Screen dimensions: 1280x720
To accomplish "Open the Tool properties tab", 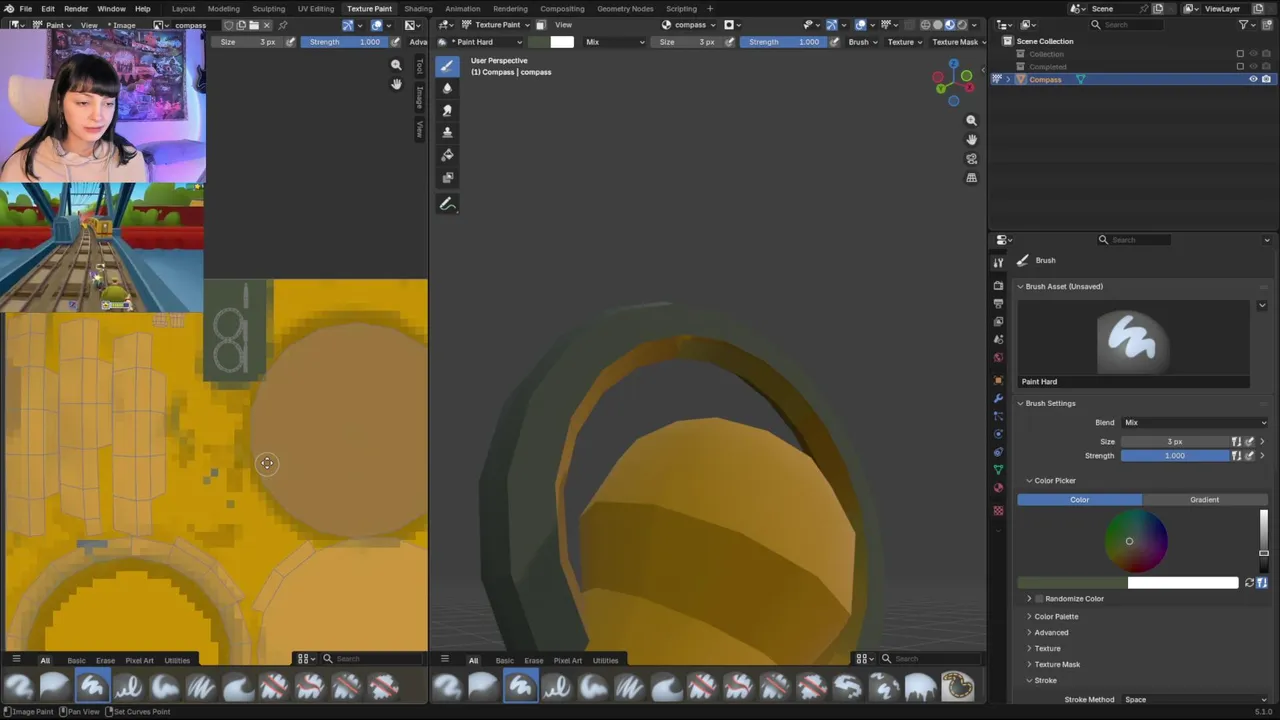I will point(998,262).
